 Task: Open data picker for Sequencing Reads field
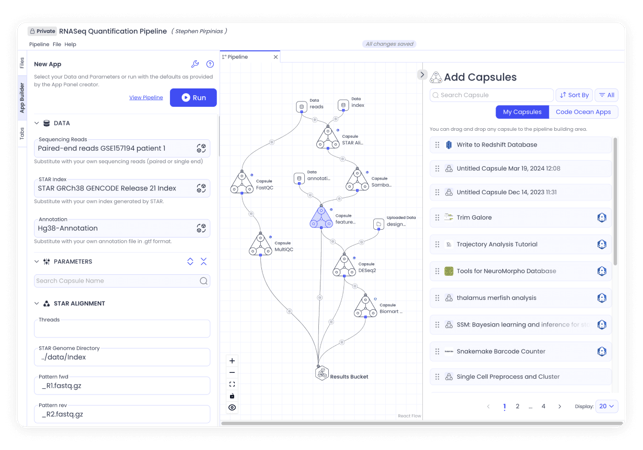click(x=201, y=148)
